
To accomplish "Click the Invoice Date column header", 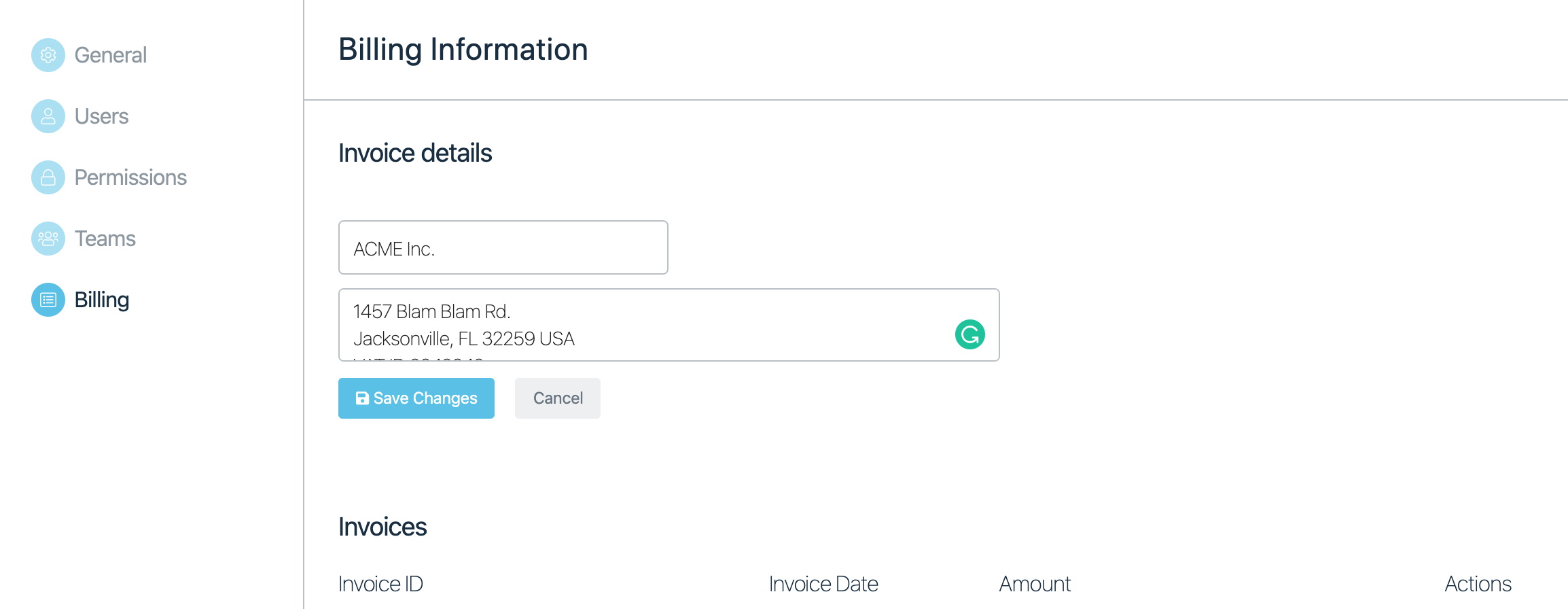I will [823, 584].
